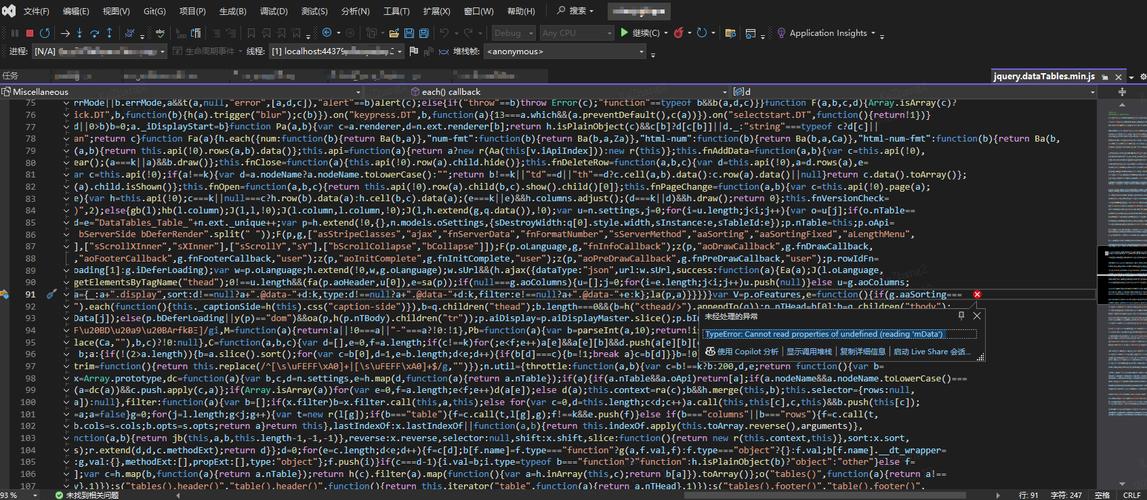1147x500 pixels.
Task: Expand the Application Insights dropdown arrow
Action: tap(873, 33)
